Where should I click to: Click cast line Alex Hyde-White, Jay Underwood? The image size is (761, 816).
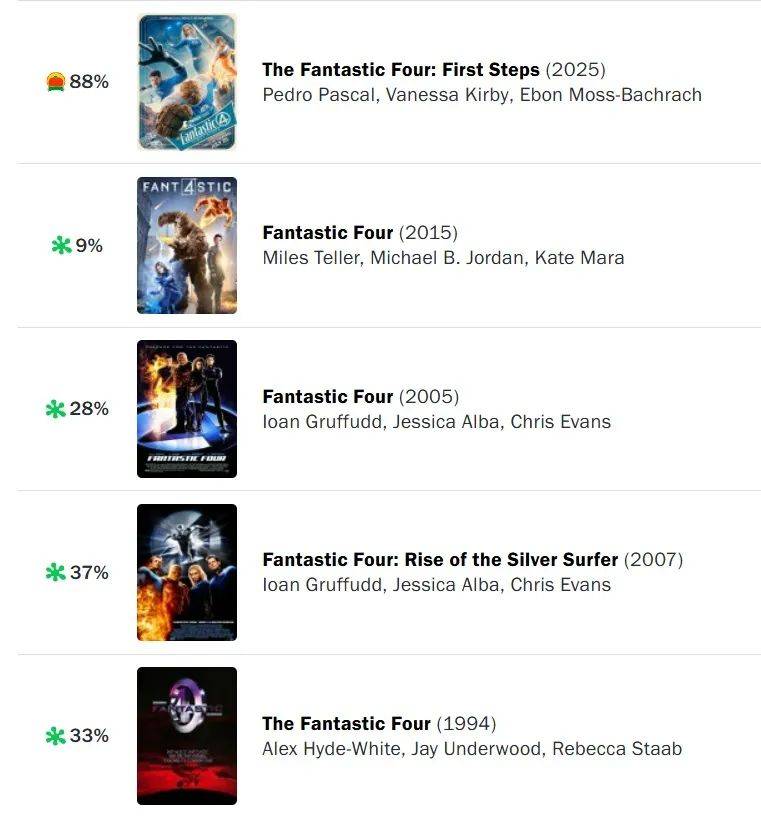click(472, 749)
